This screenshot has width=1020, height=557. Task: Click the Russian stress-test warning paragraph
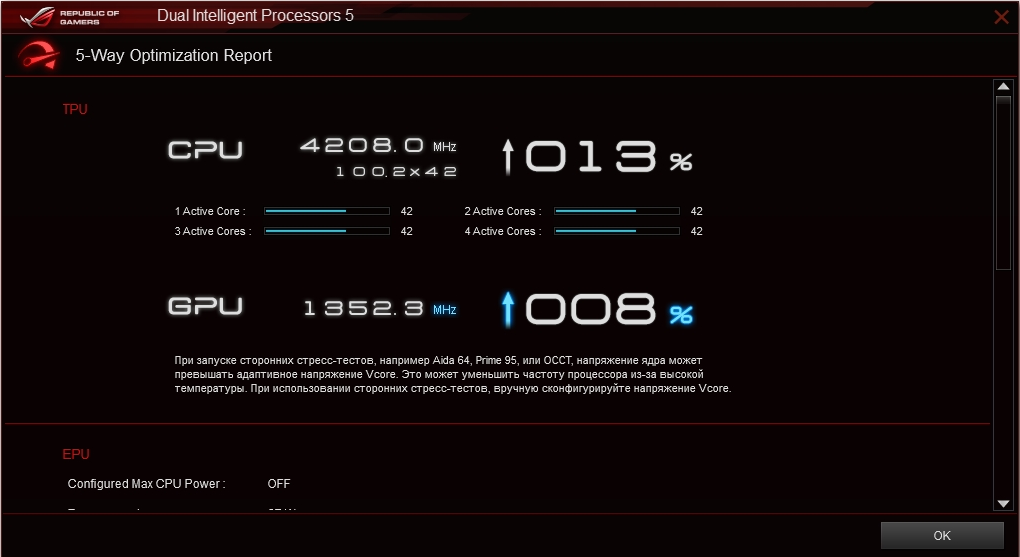(x=453, y=374)
